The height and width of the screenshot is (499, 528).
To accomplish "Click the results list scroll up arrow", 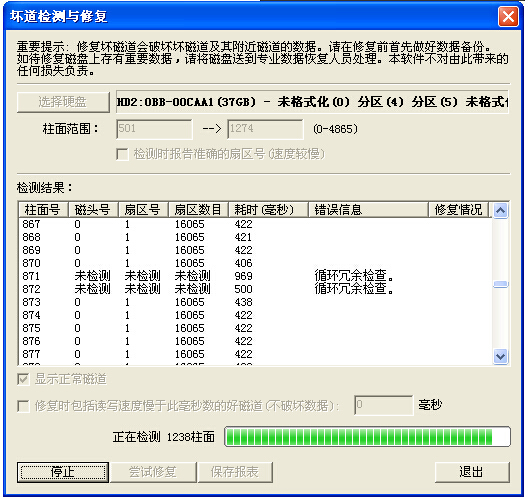I will (500, 211).
